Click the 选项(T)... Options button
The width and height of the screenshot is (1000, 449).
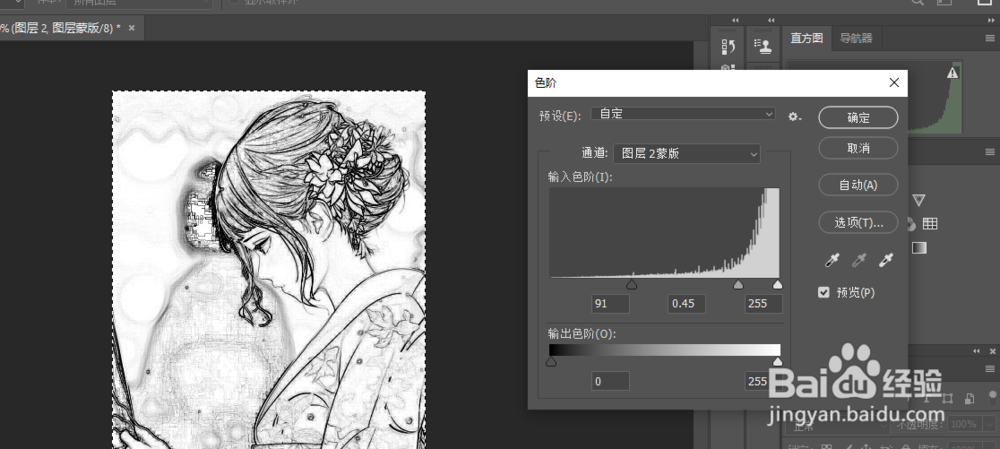(858, 223)
